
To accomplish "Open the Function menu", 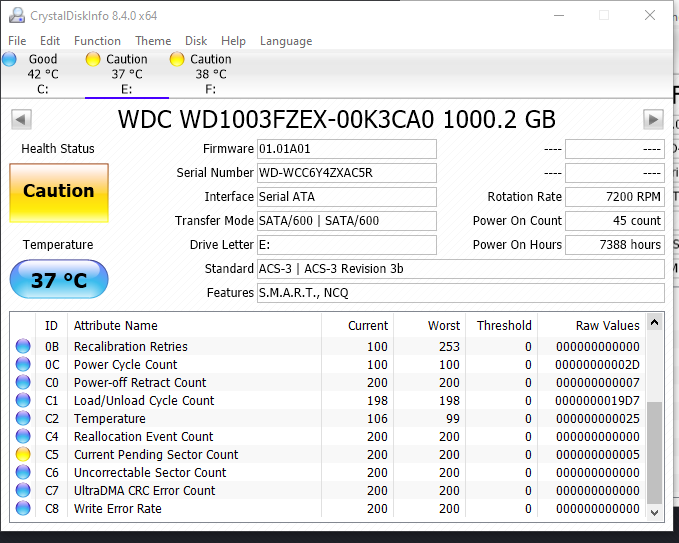I will coord(97,41).
